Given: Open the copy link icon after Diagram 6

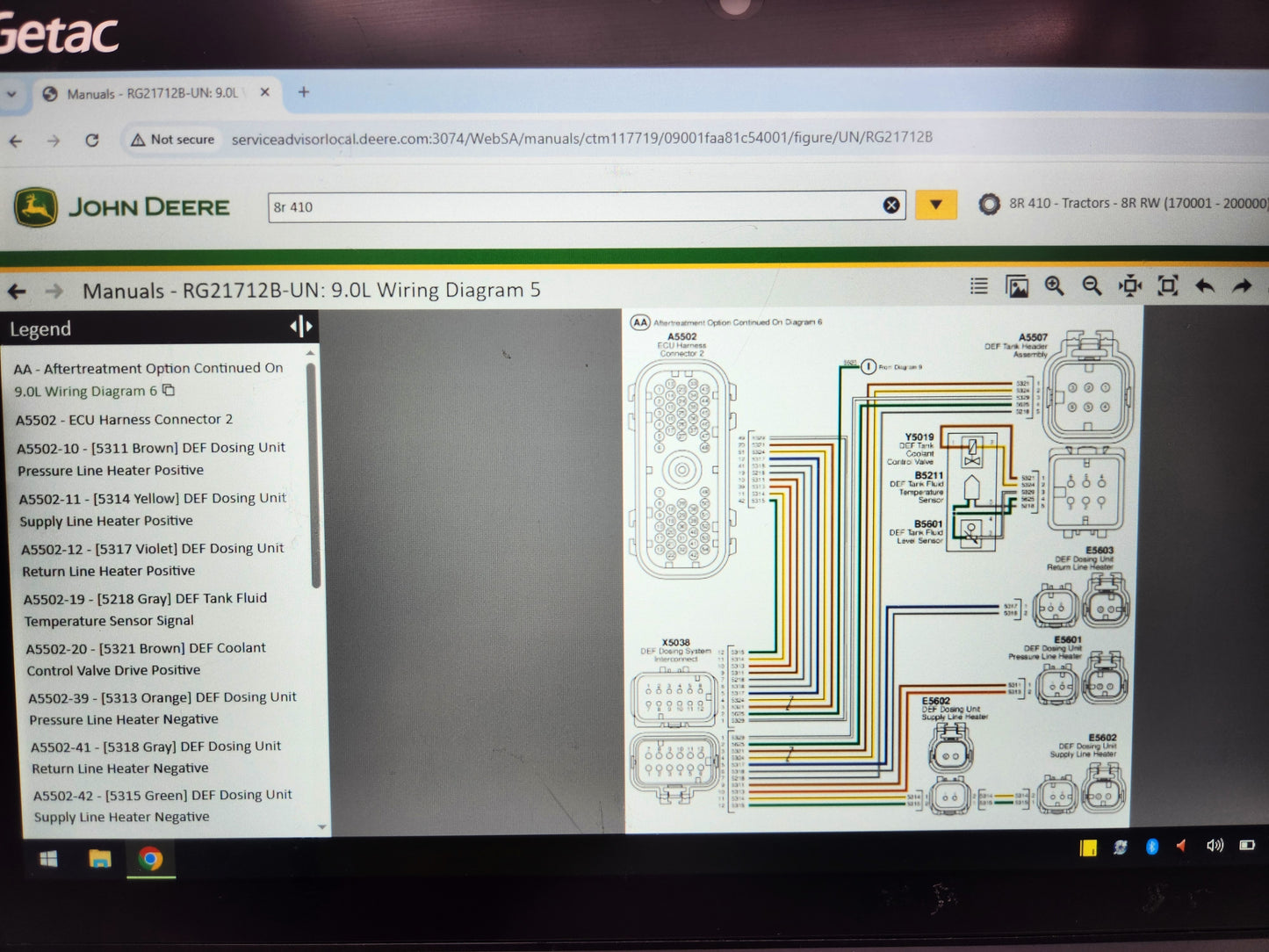Looking at the screenshot, I should 169,390.
